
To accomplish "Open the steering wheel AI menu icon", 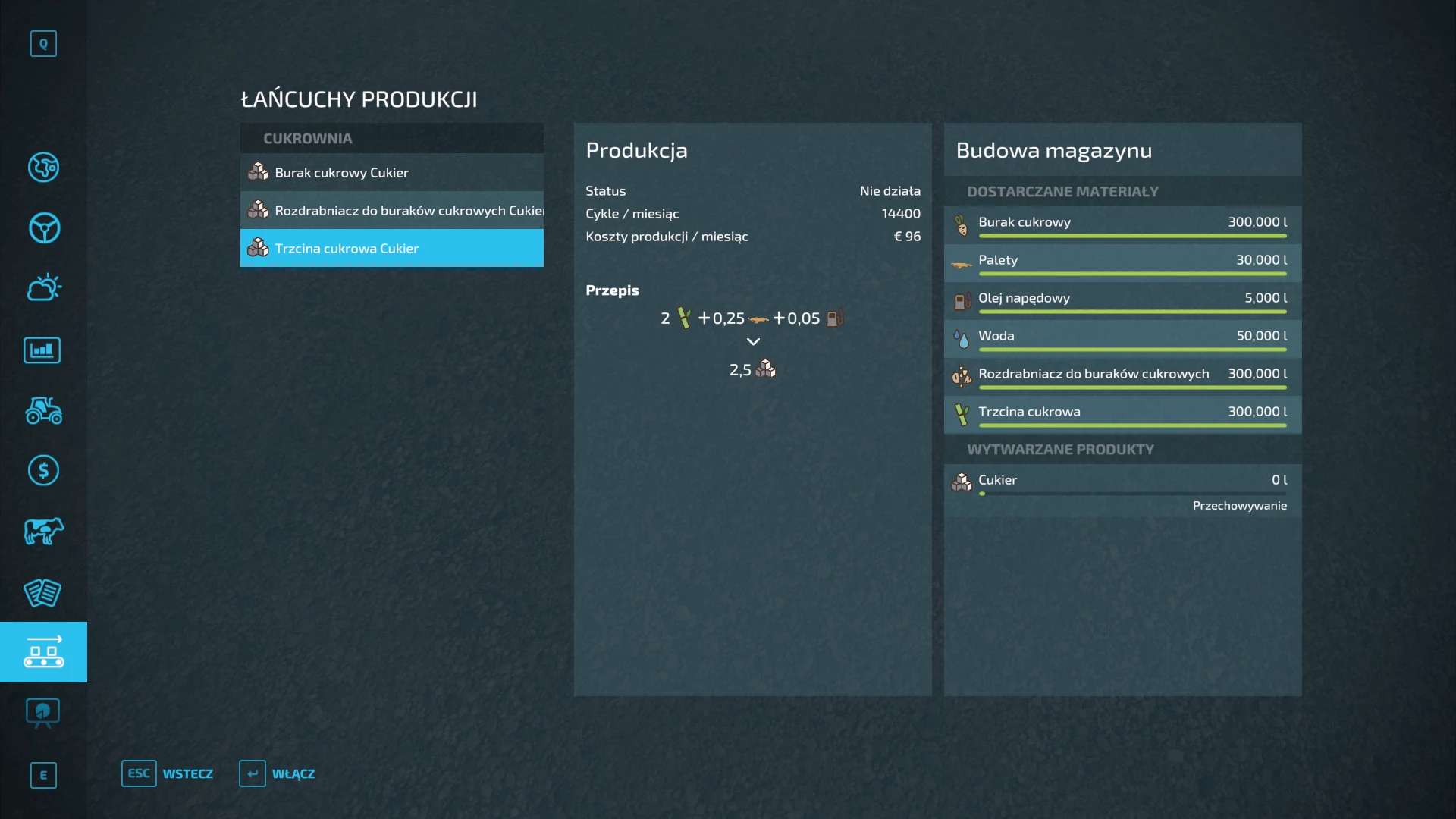I will pyautogui.click(x=43, y=228).
